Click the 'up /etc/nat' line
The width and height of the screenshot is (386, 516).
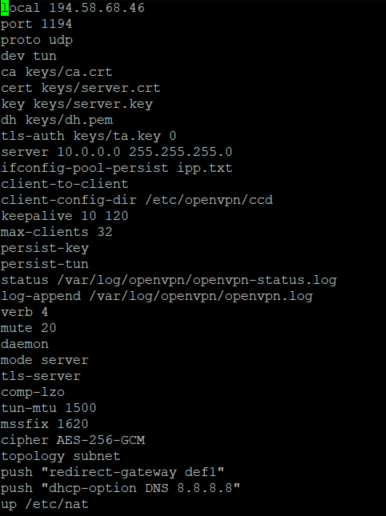[45, 504]
